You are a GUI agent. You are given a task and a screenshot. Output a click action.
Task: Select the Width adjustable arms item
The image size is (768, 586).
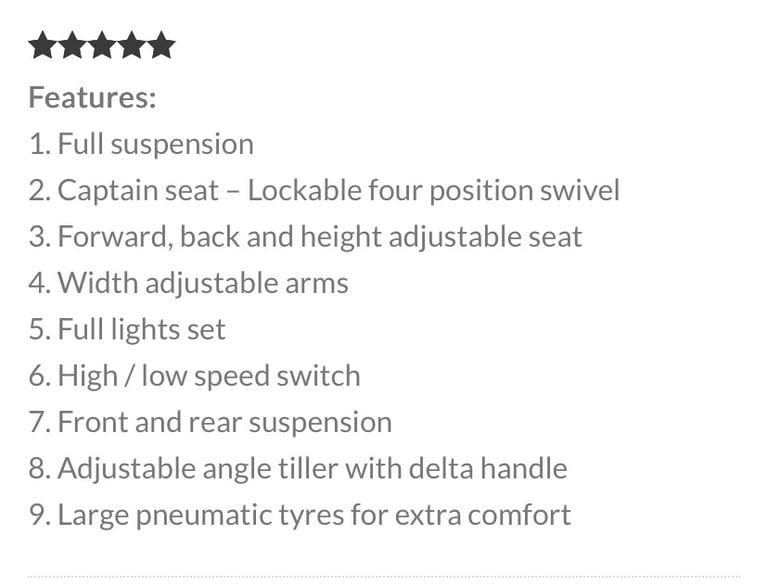189,283
